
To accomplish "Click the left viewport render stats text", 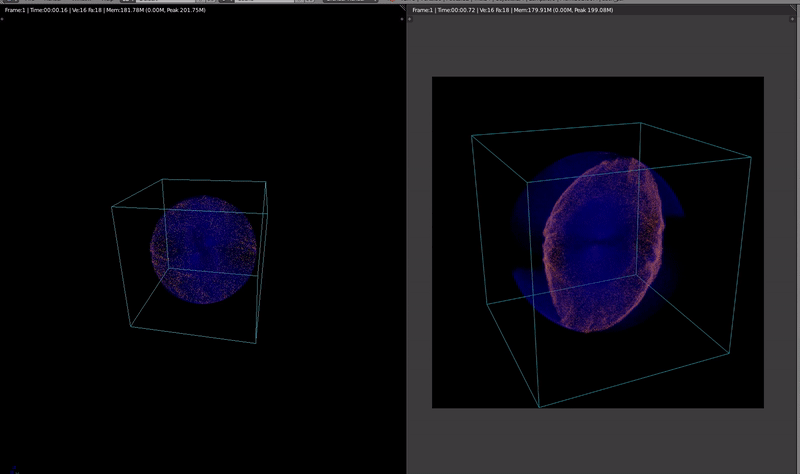I will pyautogui.click(x=105, y=10).
